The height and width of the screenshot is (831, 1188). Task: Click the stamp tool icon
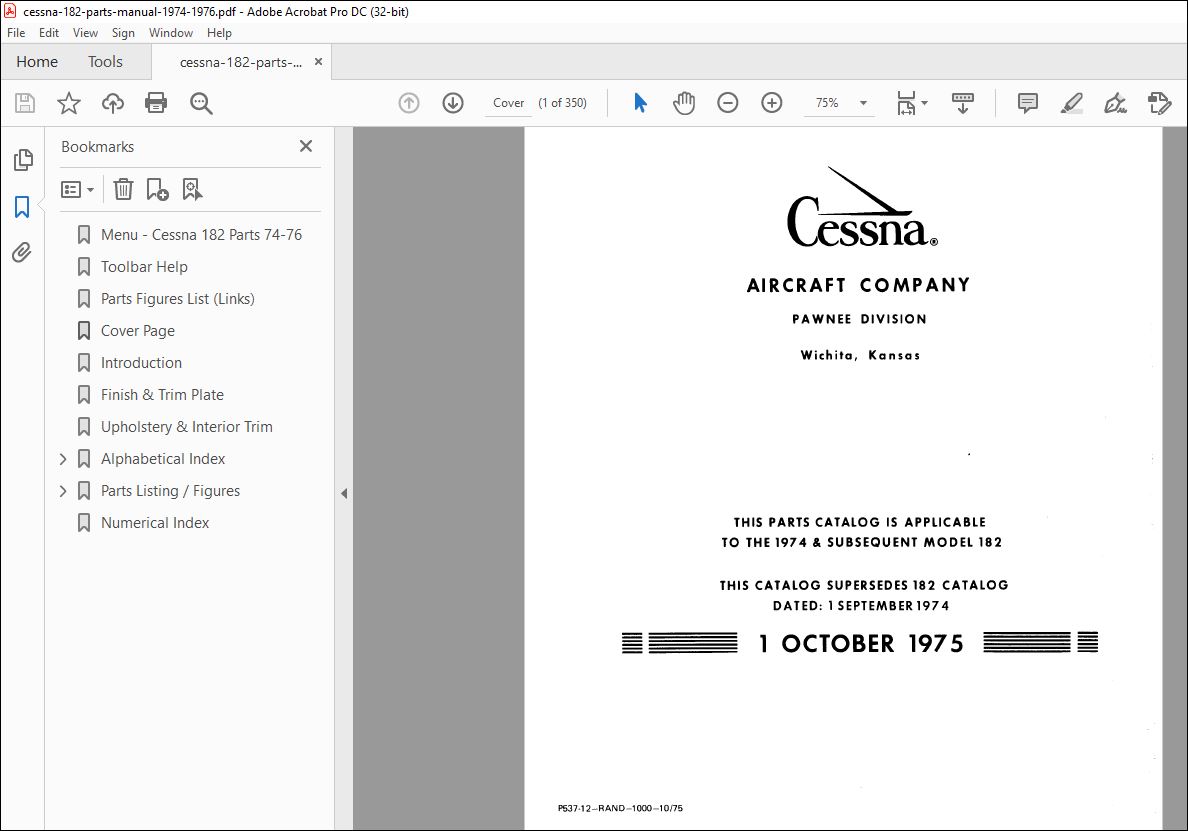(1159, 103)
